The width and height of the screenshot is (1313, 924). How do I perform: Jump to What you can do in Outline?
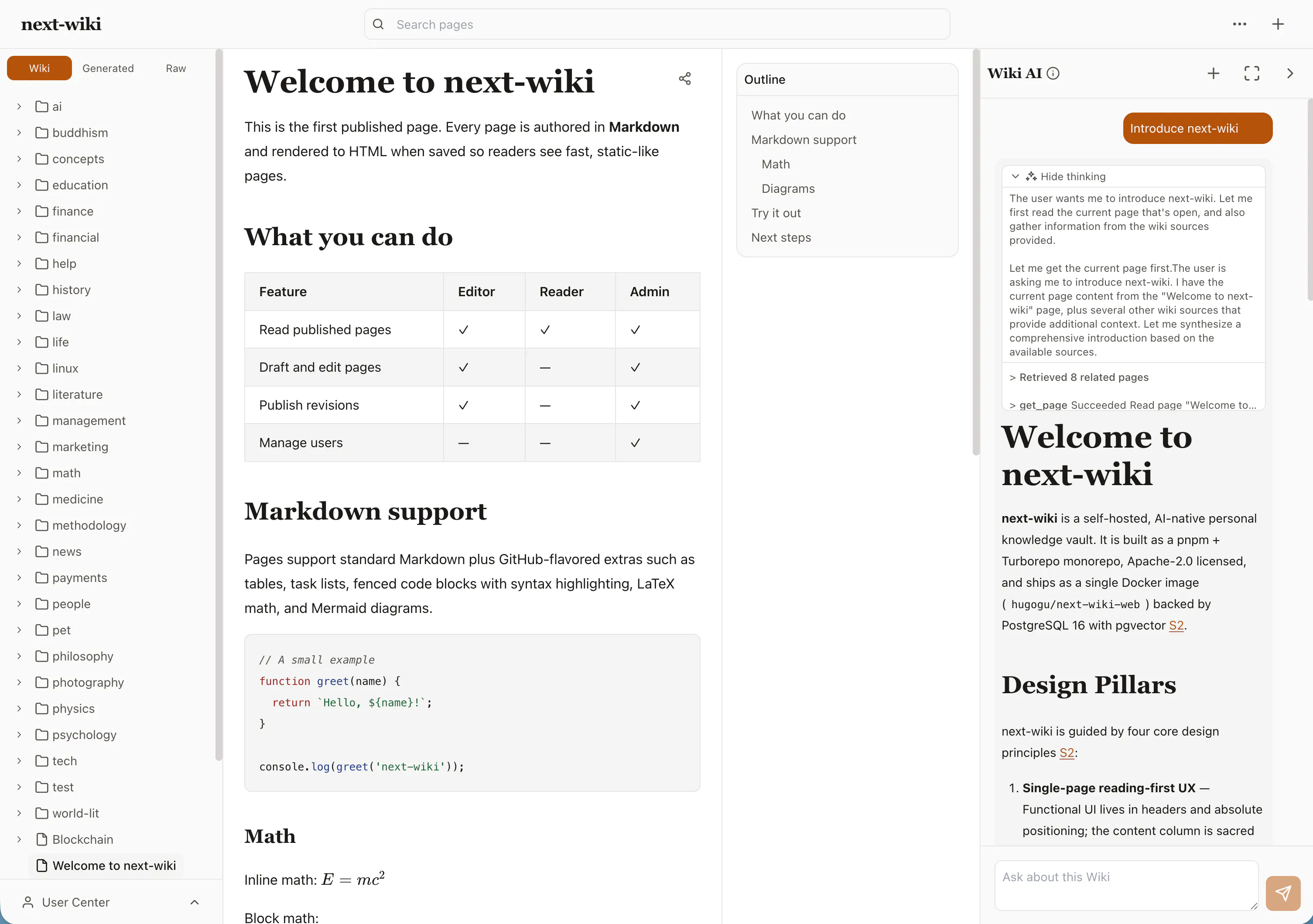point(798,115)
